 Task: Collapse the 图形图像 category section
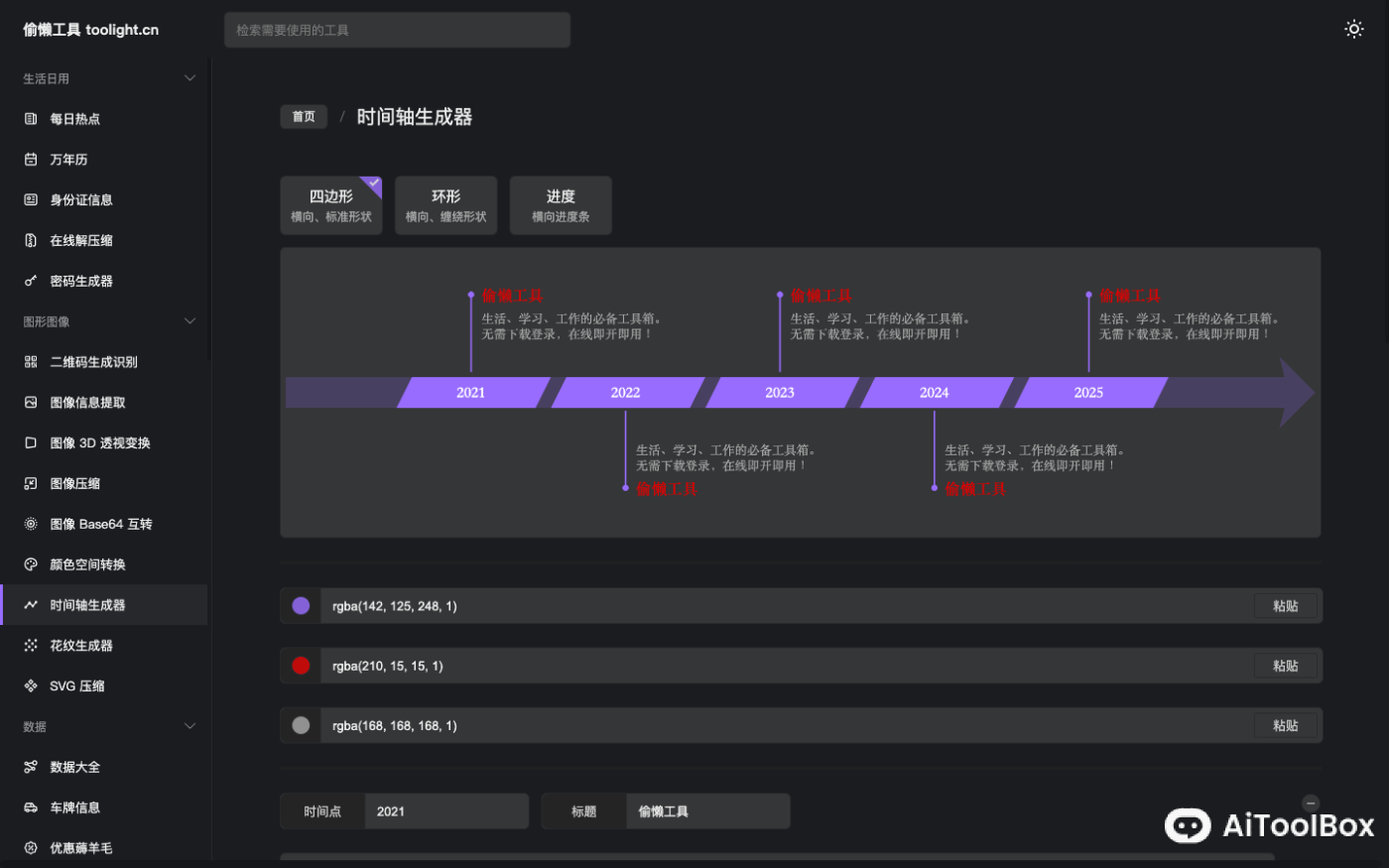point(189,320)
